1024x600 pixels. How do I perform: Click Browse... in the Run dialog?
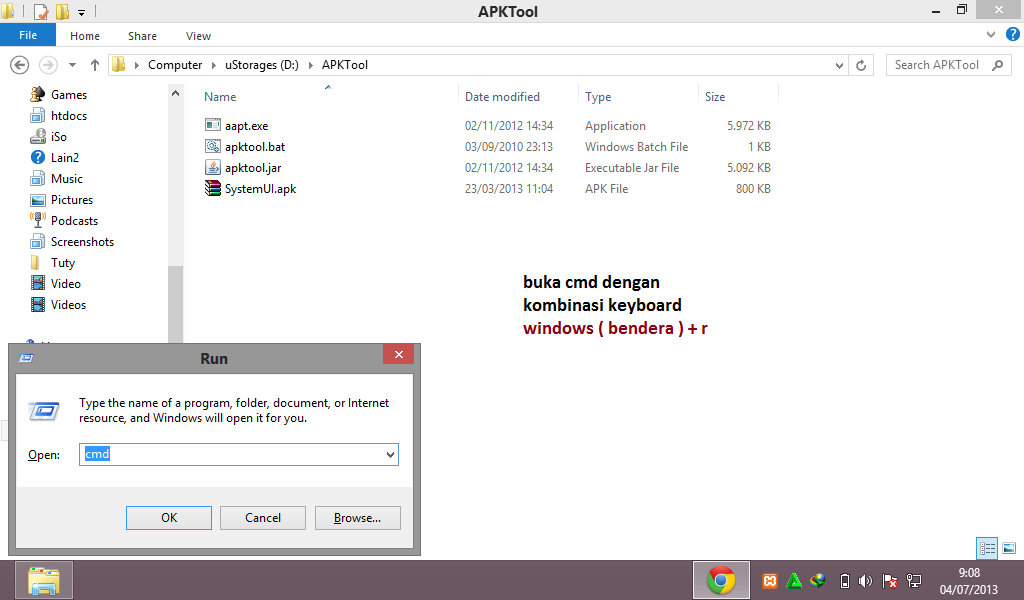click(x=357, y=518)
